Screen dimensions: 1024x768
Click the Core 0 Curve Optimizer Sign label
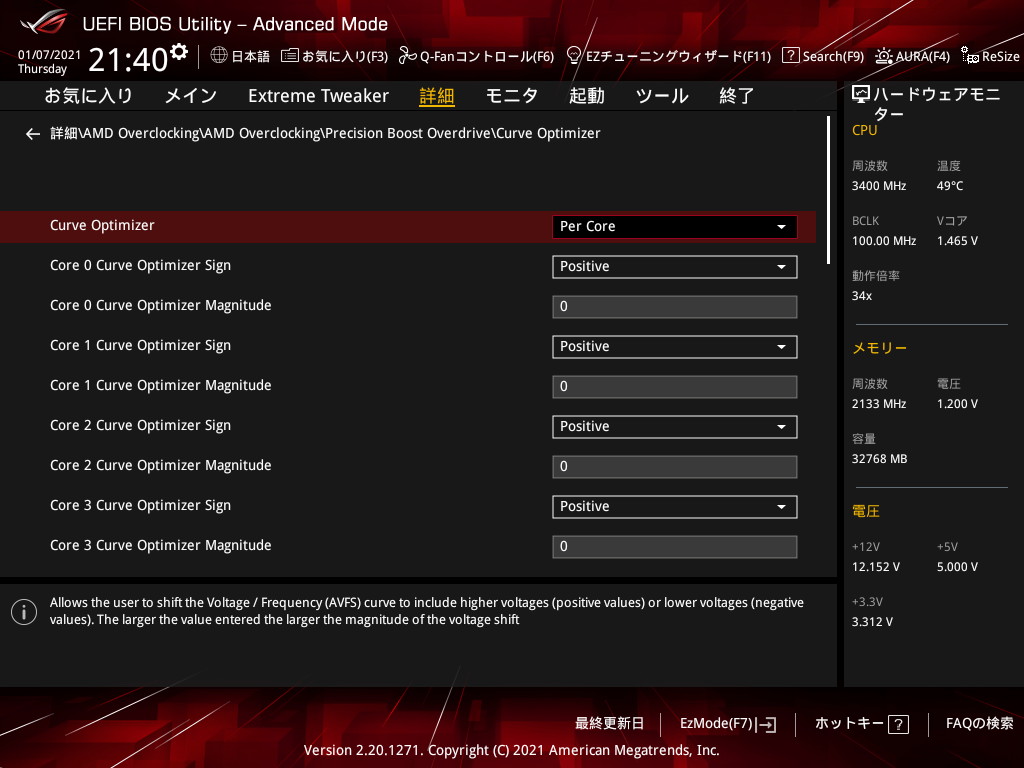pyautogui.click(x=140, y=266)
